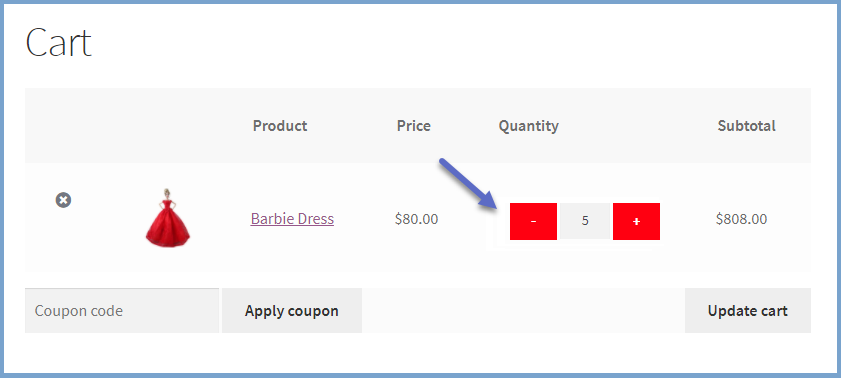
Task: Click the blue arrow pointing at quantity buttons
Action: tap(467, 182)
